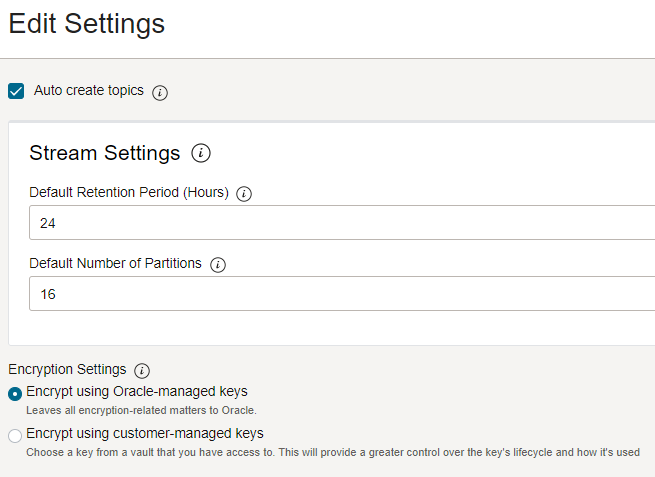Click the info icon beside Auto create topics
This screenshot has height=477, width=655.
[x=160, y=92]
